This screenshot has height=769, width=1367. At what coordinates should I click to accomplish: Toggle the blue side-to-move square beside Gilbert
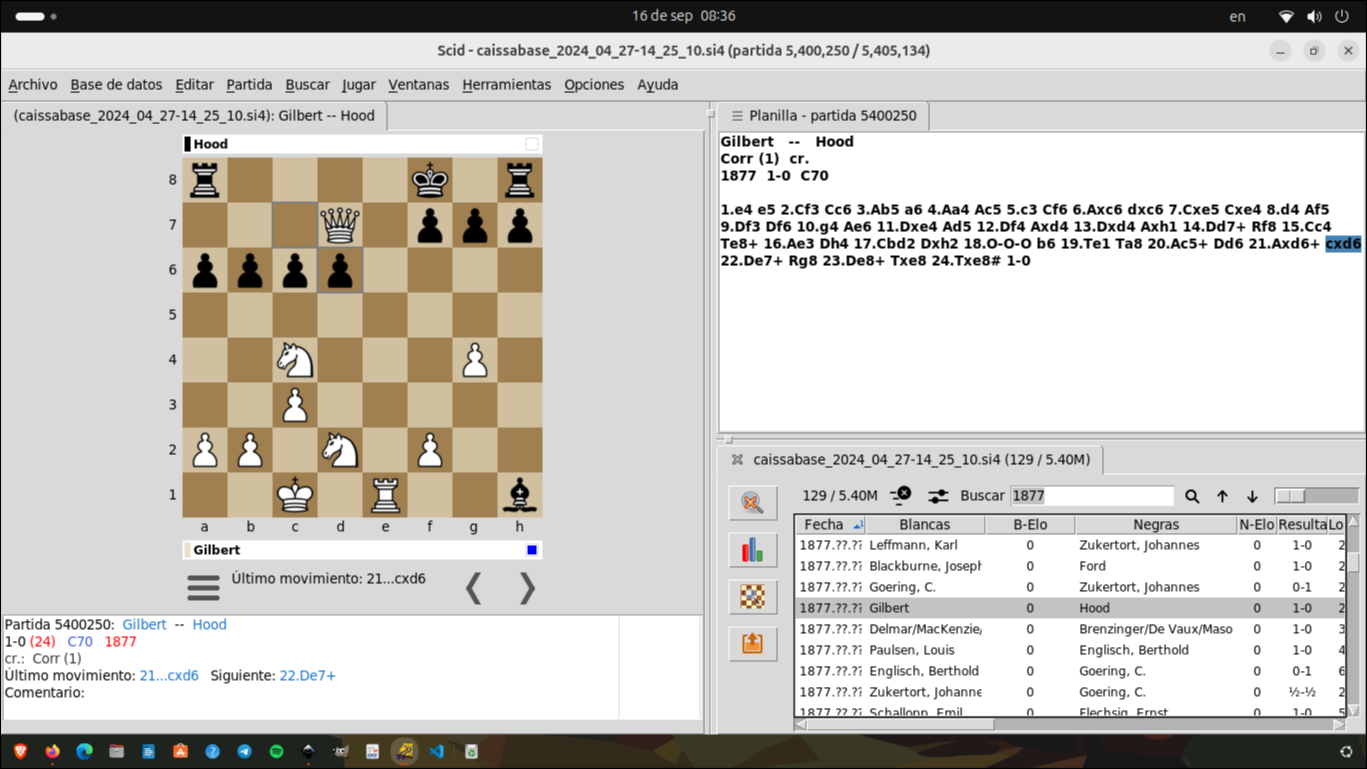tap(532, 550)
